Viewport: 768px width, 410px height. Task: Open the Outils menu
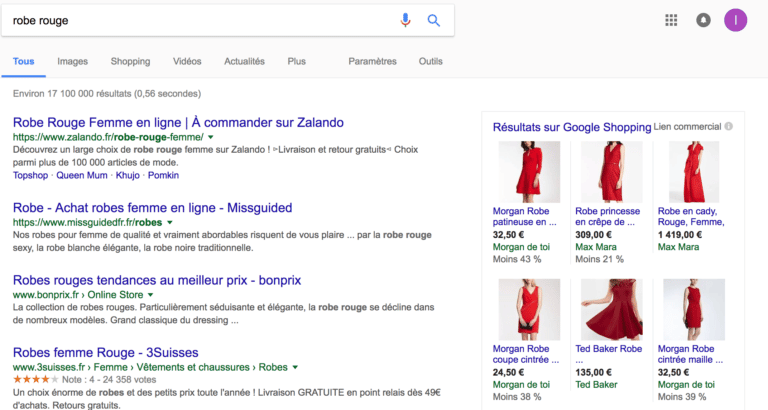pyautogui.click(x=431, y=61)
